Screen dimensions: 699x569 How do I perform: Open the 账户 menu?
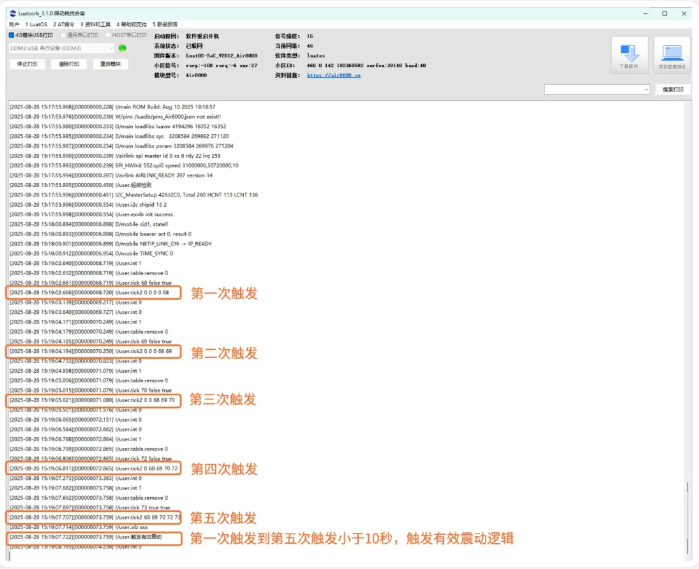pos(14,24)
